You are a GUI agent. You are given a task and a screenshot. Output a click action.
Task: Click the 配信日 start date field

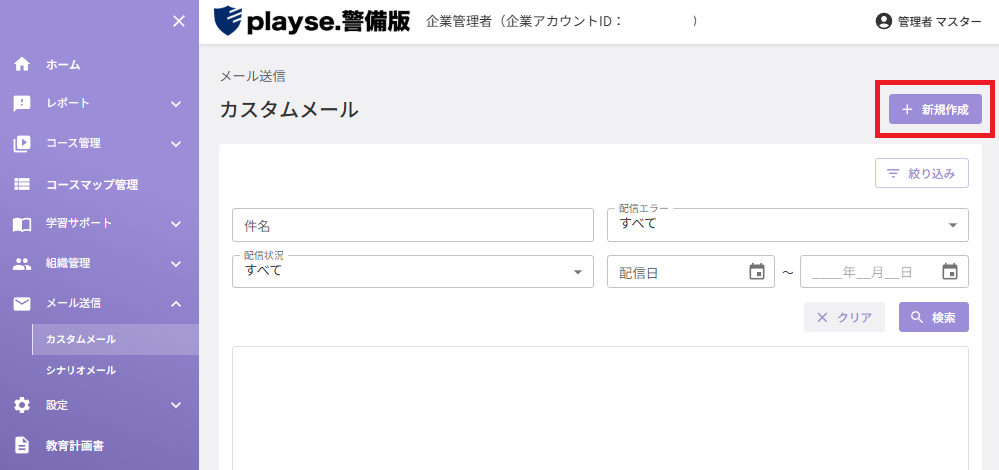691,272
